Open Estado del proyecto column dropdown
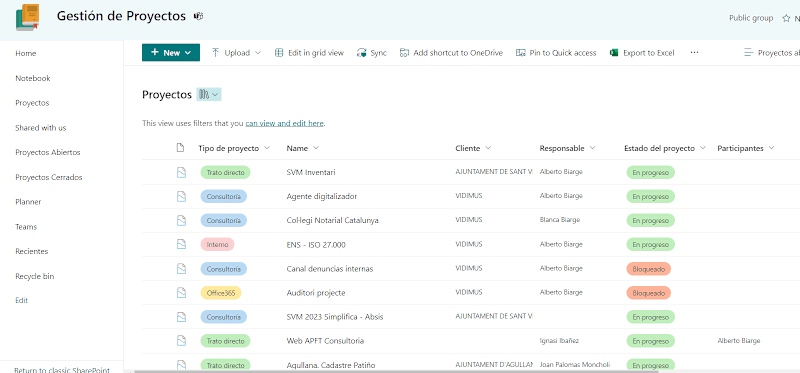Screen dimensions: 800x373 click(x=703, y=148)
